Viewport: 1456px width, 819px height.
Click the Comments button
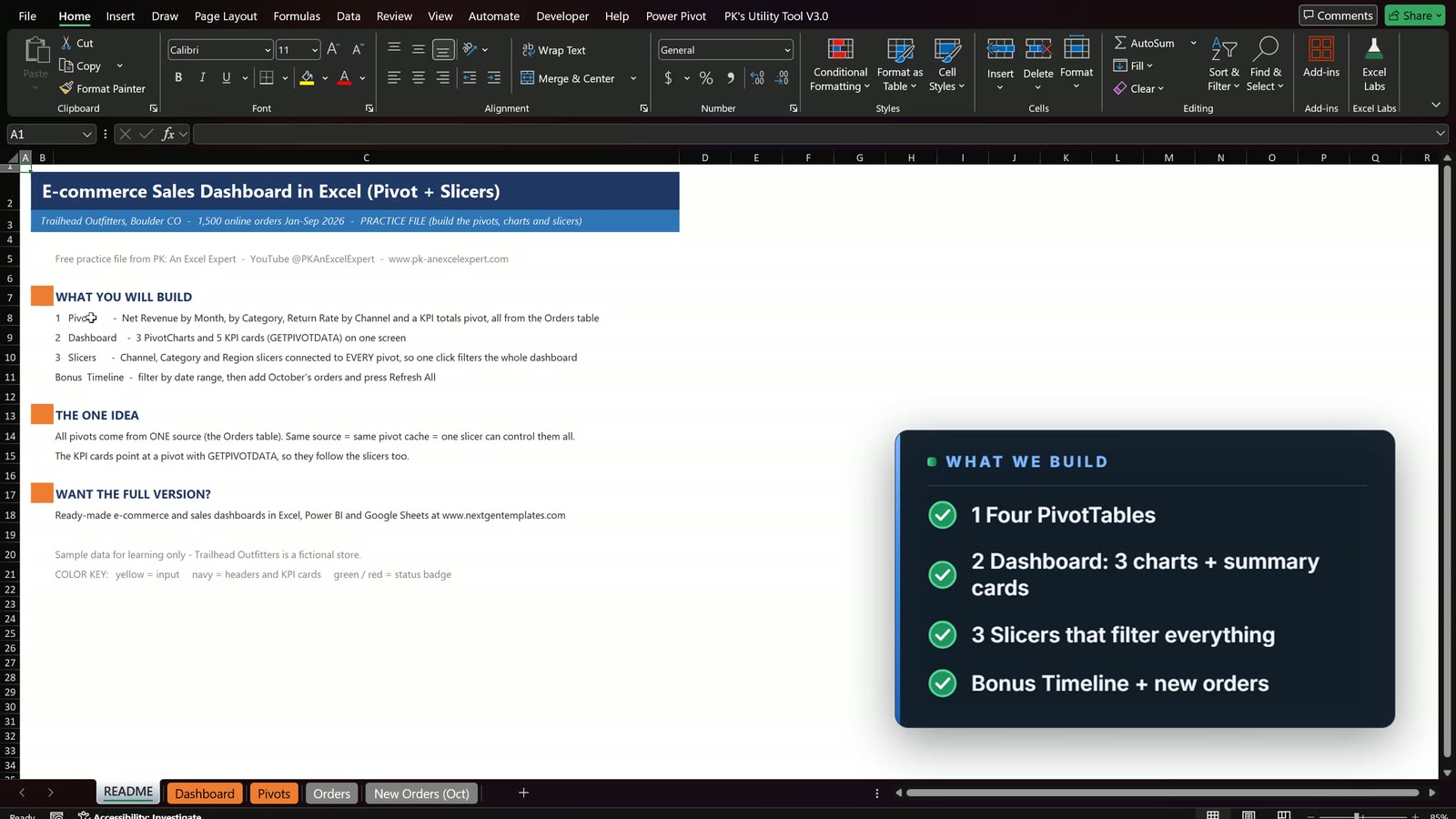[x=1338, y=15]
